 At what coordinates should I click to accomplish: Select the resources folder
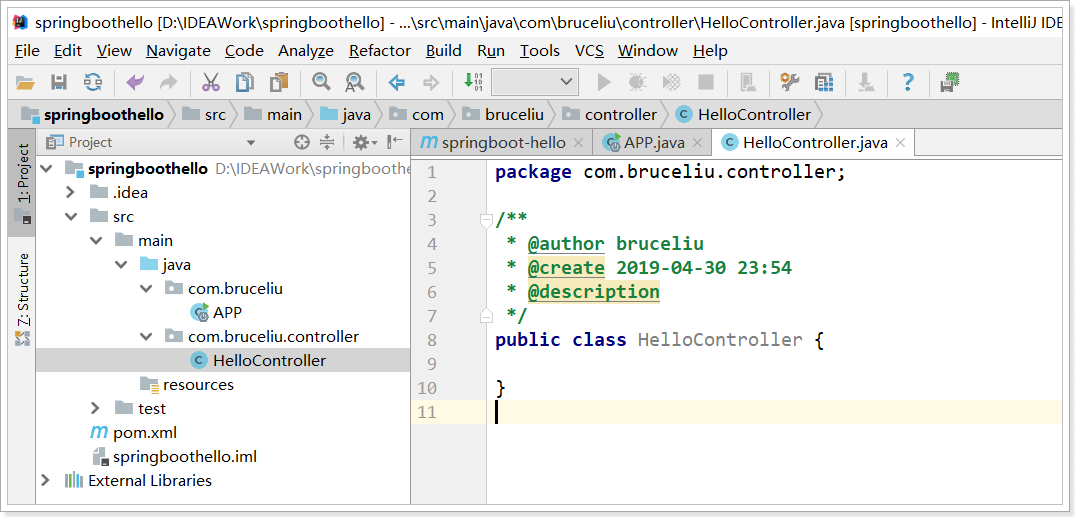pos(186,385)
